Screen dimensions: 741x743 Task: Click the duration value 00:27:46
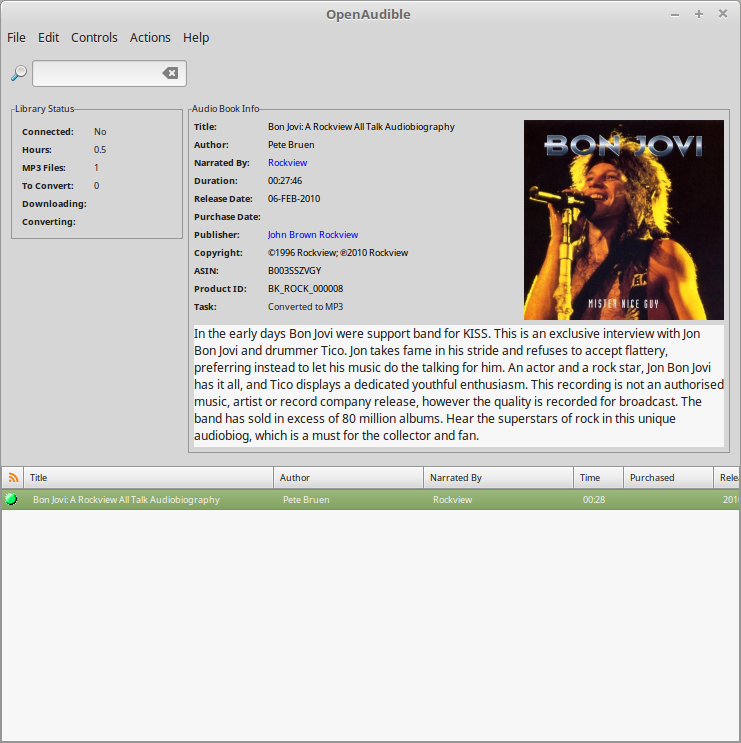[285, 181]
